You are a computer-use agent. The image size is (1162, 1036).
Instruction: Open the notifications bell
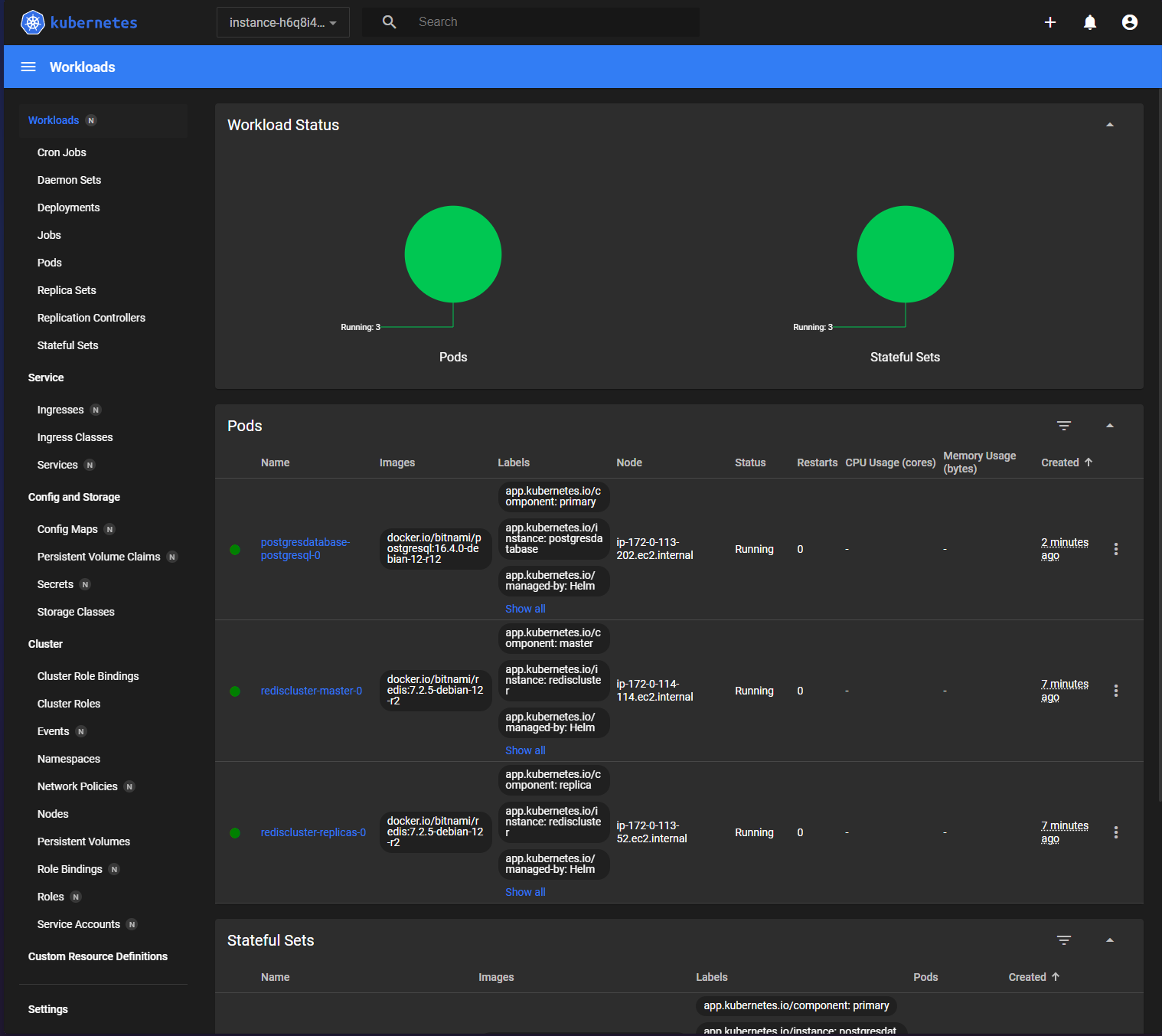pos(1089,22)
